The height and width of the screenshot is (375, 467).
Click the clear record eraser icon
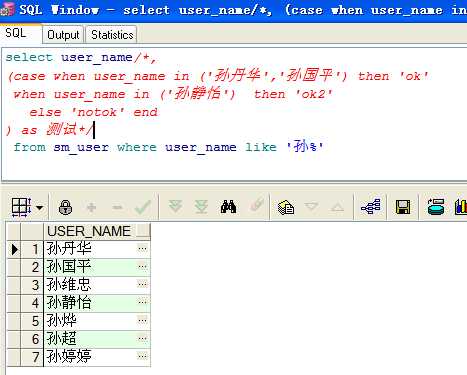(x=257, y=204)
